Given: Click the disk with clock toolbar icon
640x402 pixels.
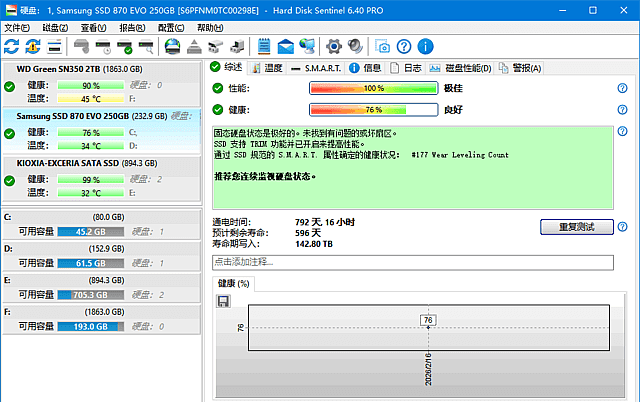Looking at the screenshot, I should click(103, 47).
